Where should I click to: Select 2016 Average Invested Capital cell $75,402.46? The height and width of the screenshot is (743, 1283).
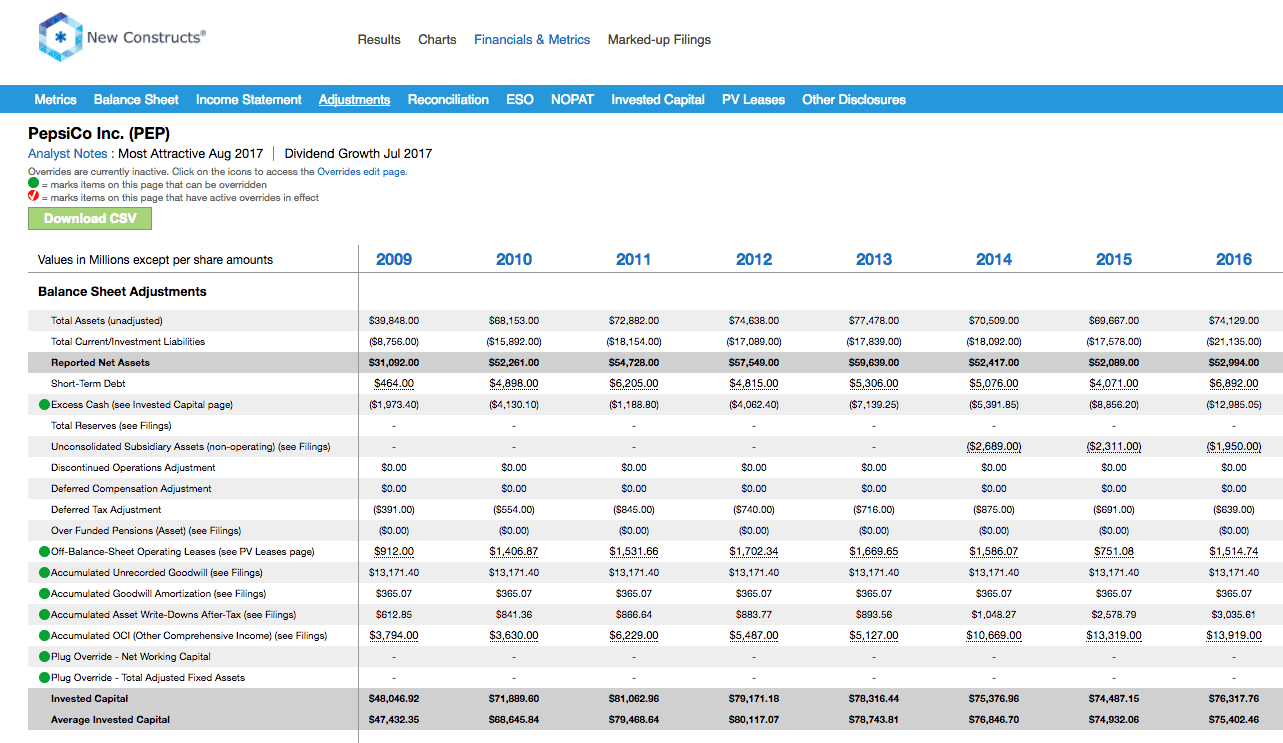pyautogui.click(x=1234, y=720)
